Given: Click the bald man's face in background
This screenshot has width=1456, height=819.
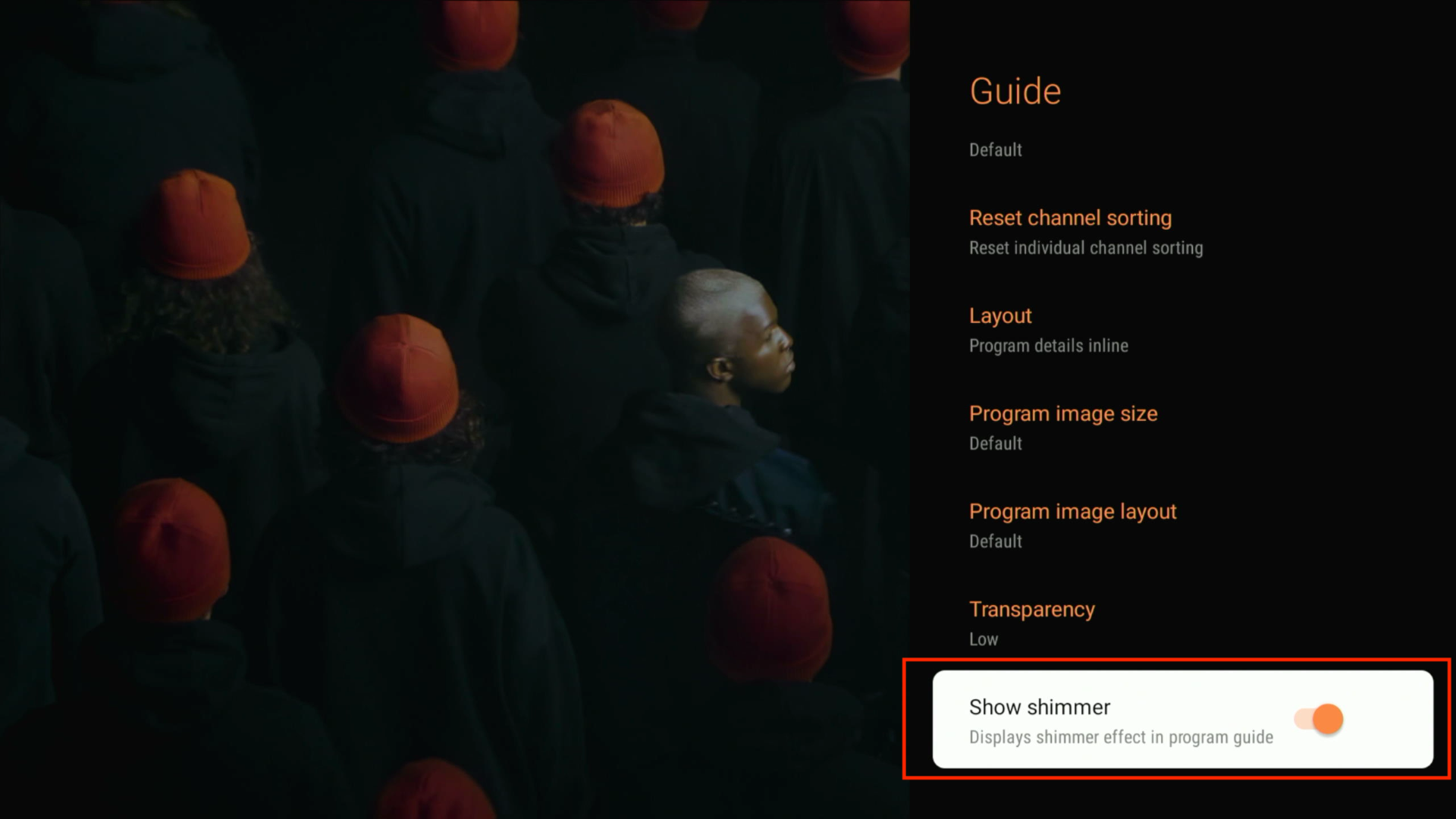Looking at the screenshot, I should (766, 349).
